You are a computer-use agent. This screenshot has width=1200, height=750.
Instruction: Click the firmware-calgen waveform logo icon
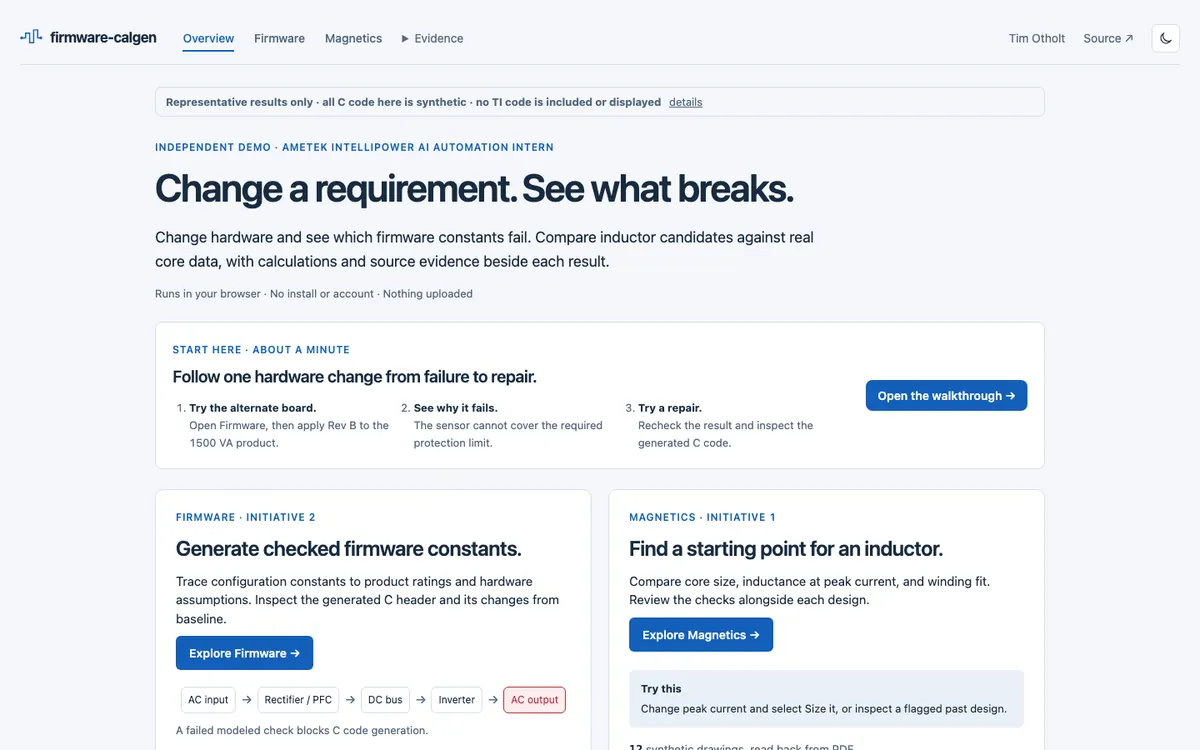pyautogui.click(x=31, y=37)
